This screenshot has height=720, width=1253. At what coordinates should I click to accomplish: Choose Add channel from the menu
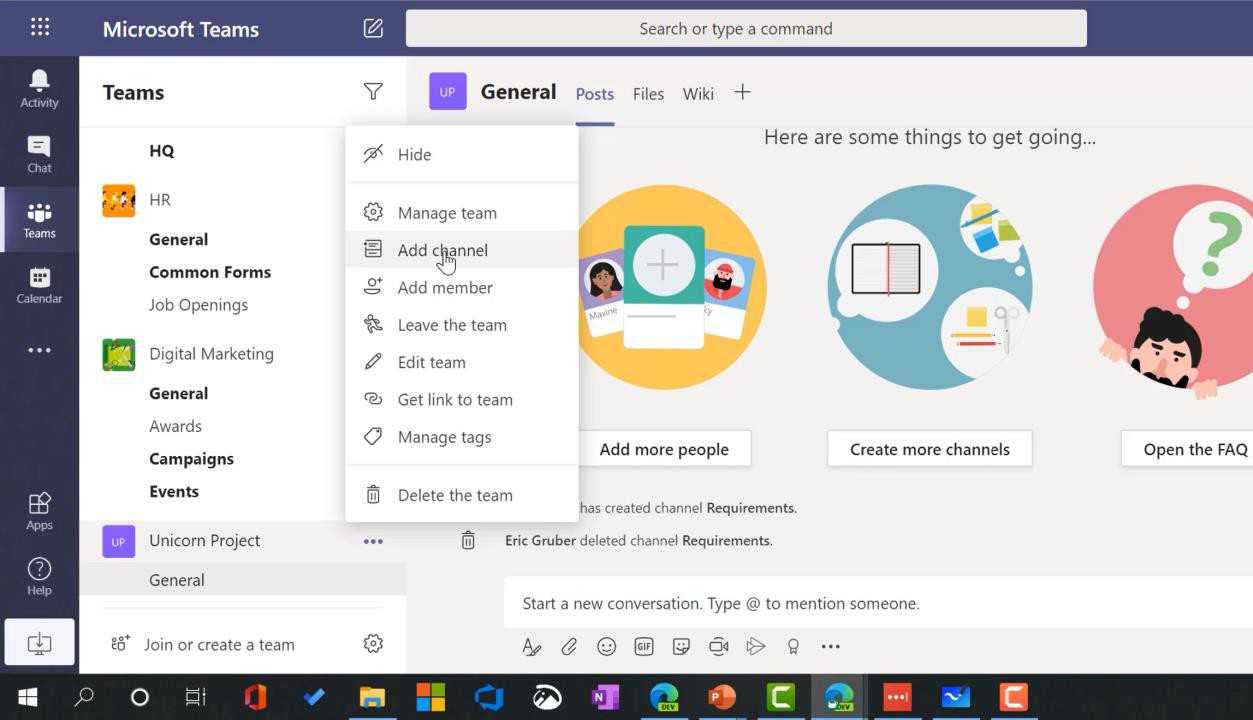click(462, 250)
